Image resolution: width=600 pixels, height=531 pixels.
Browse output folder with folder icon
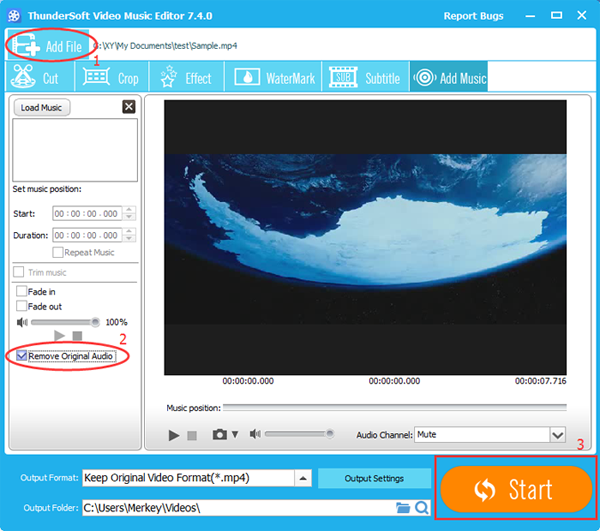tap(403, 508)
